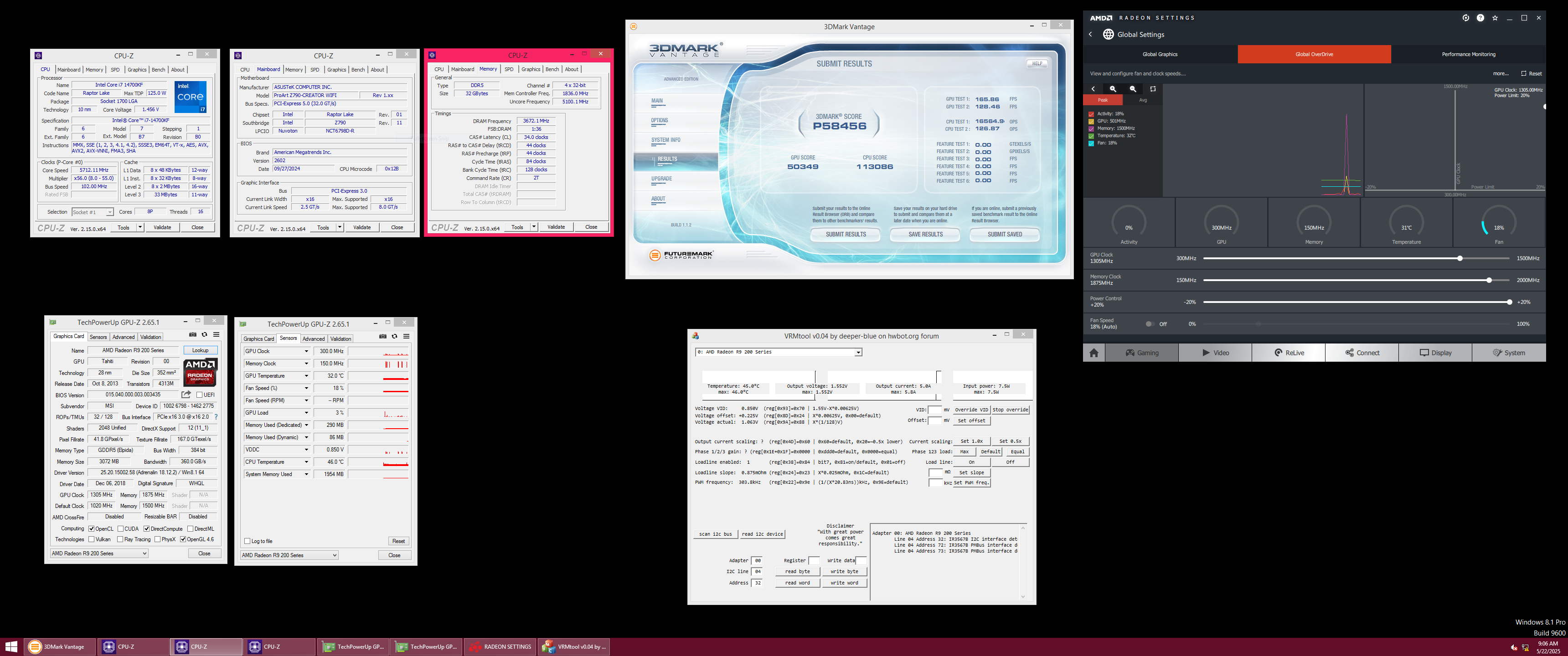The image size is (1568, 656).
Task: Click the Power Control slider handle in Radeon
Action: 1509,302
